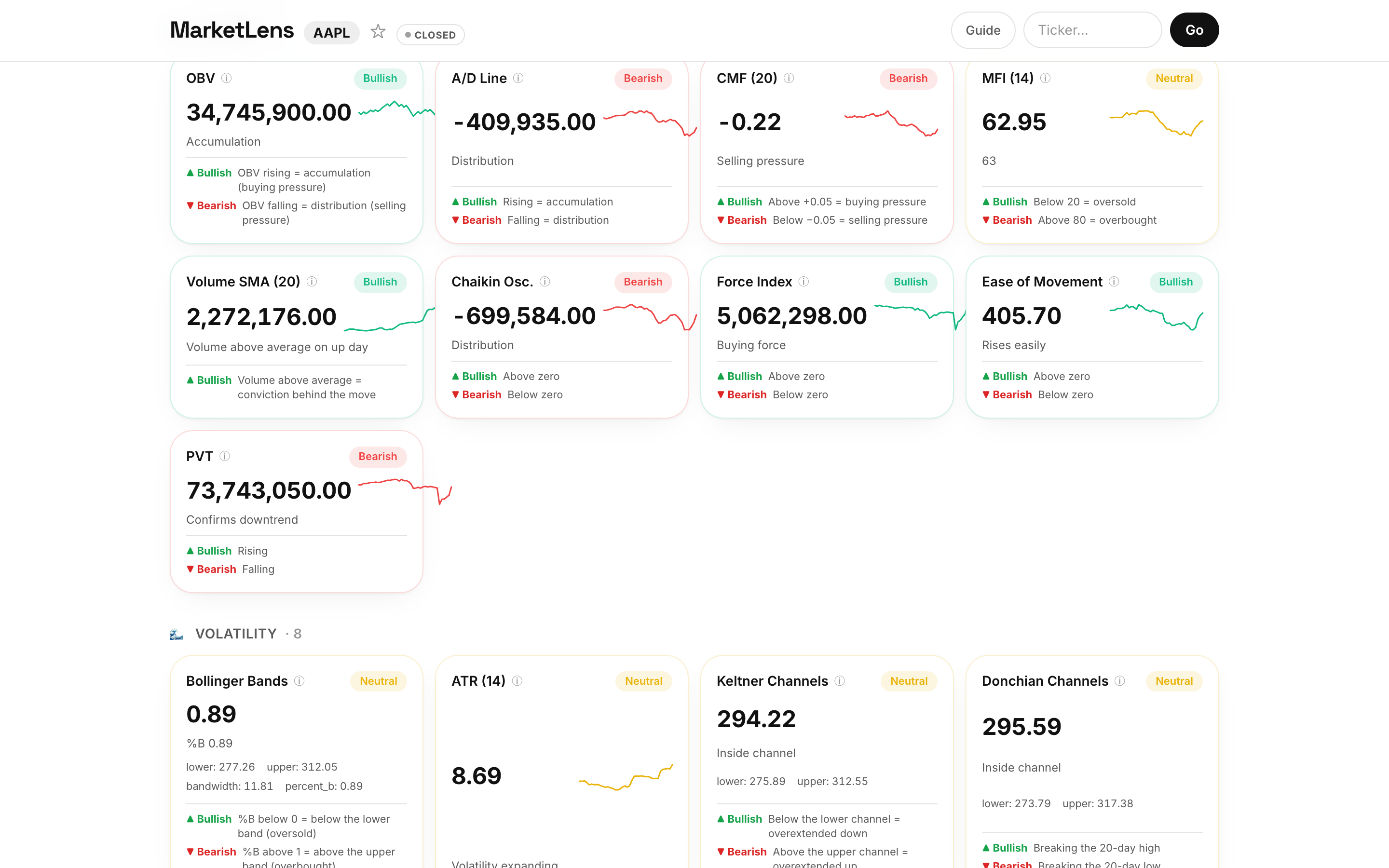Open the PVT info icon
Viewport: 1389px width, 868px height.
tap(225, 456)
